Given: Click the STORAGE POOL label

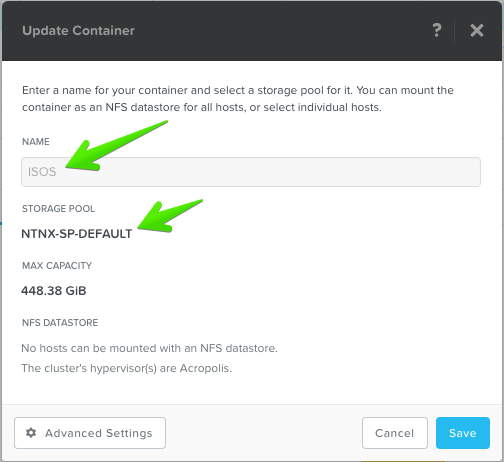Looking at the screenshot, I should point(58,209).
